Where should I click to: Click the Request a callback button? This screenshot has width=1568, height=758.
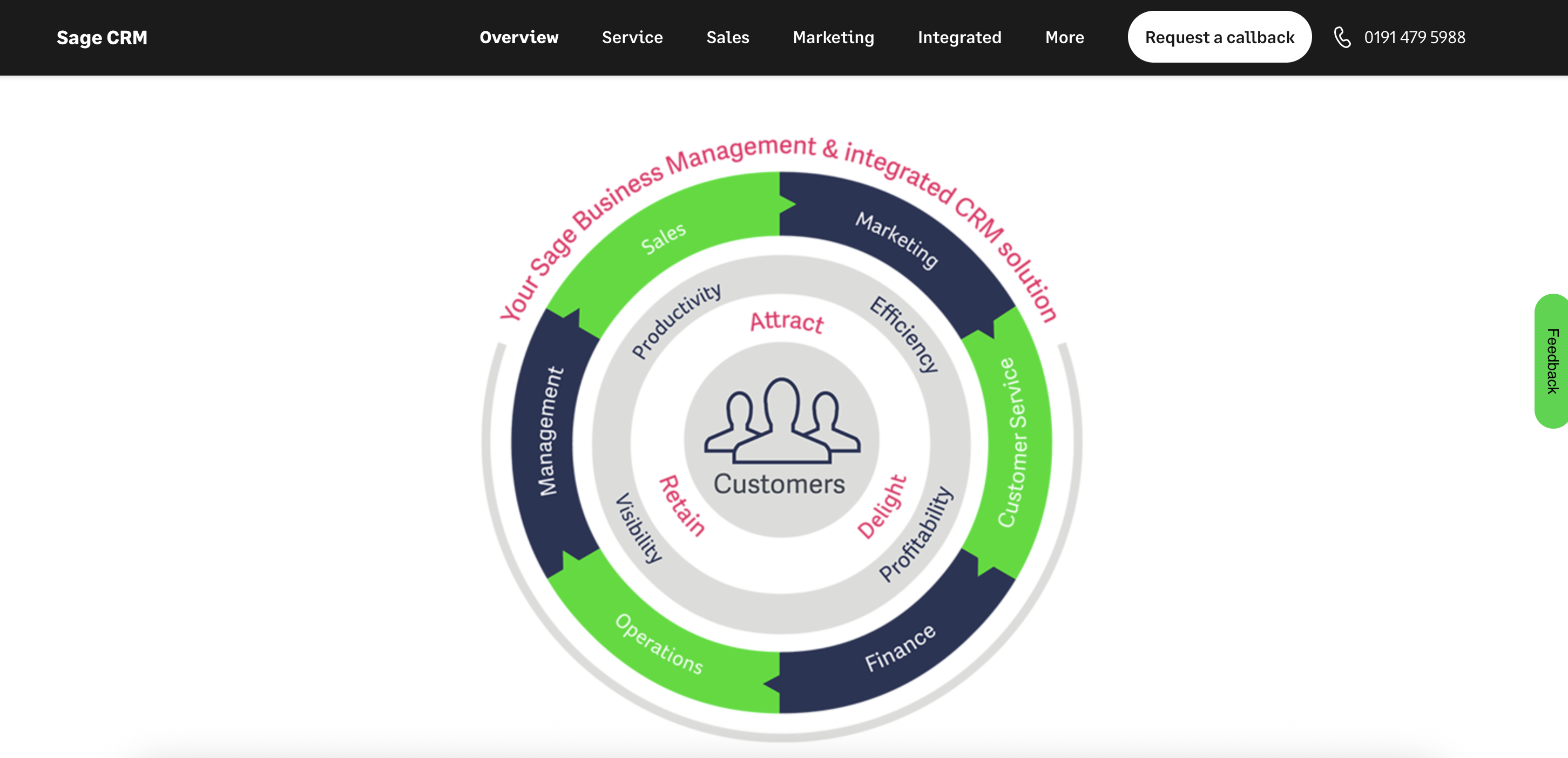pyautogui.click(x=1220, y=37)
